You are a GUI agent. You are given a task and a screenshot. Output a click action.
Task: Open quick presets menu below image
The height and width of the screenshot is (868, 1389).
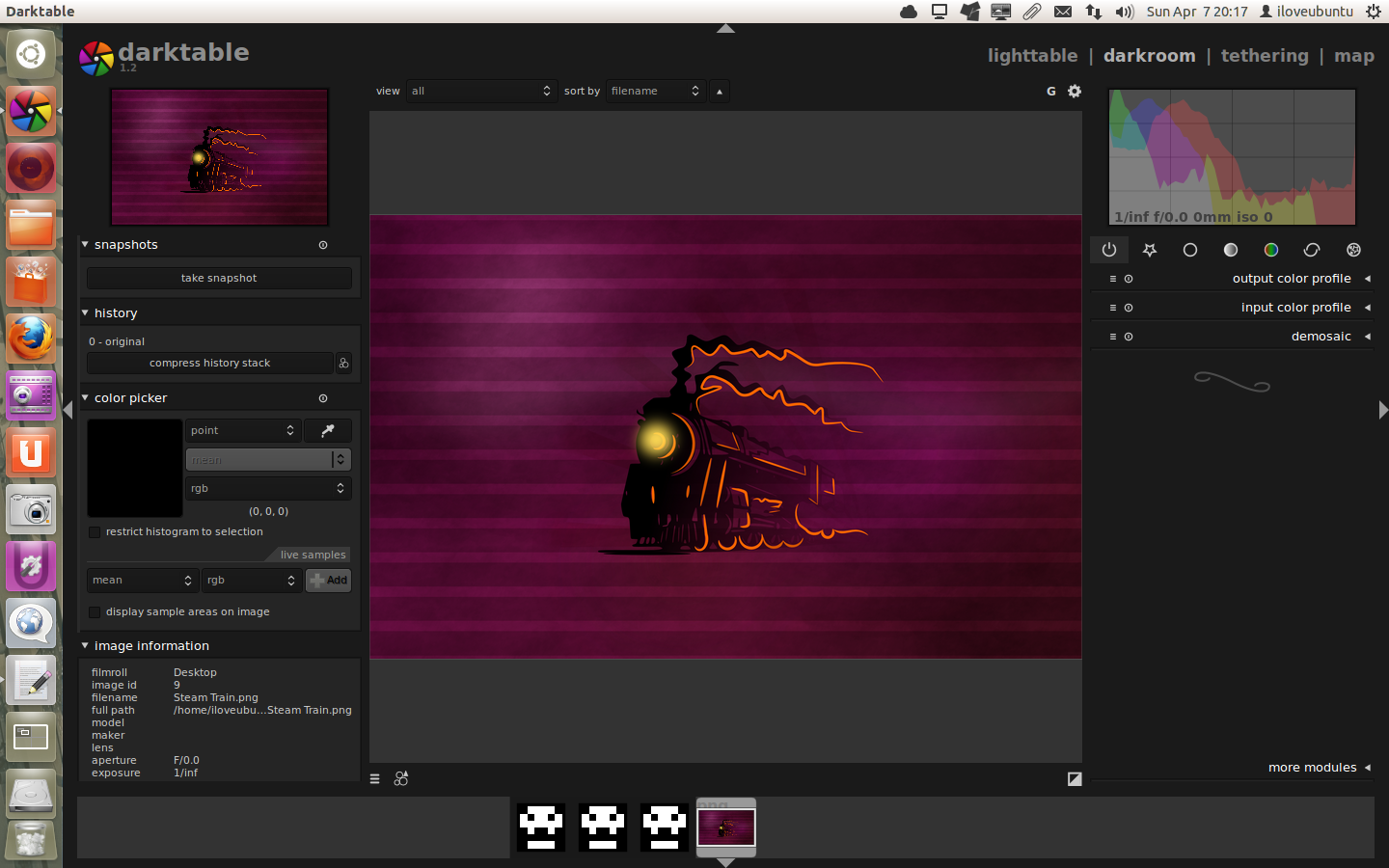(375, 779)
